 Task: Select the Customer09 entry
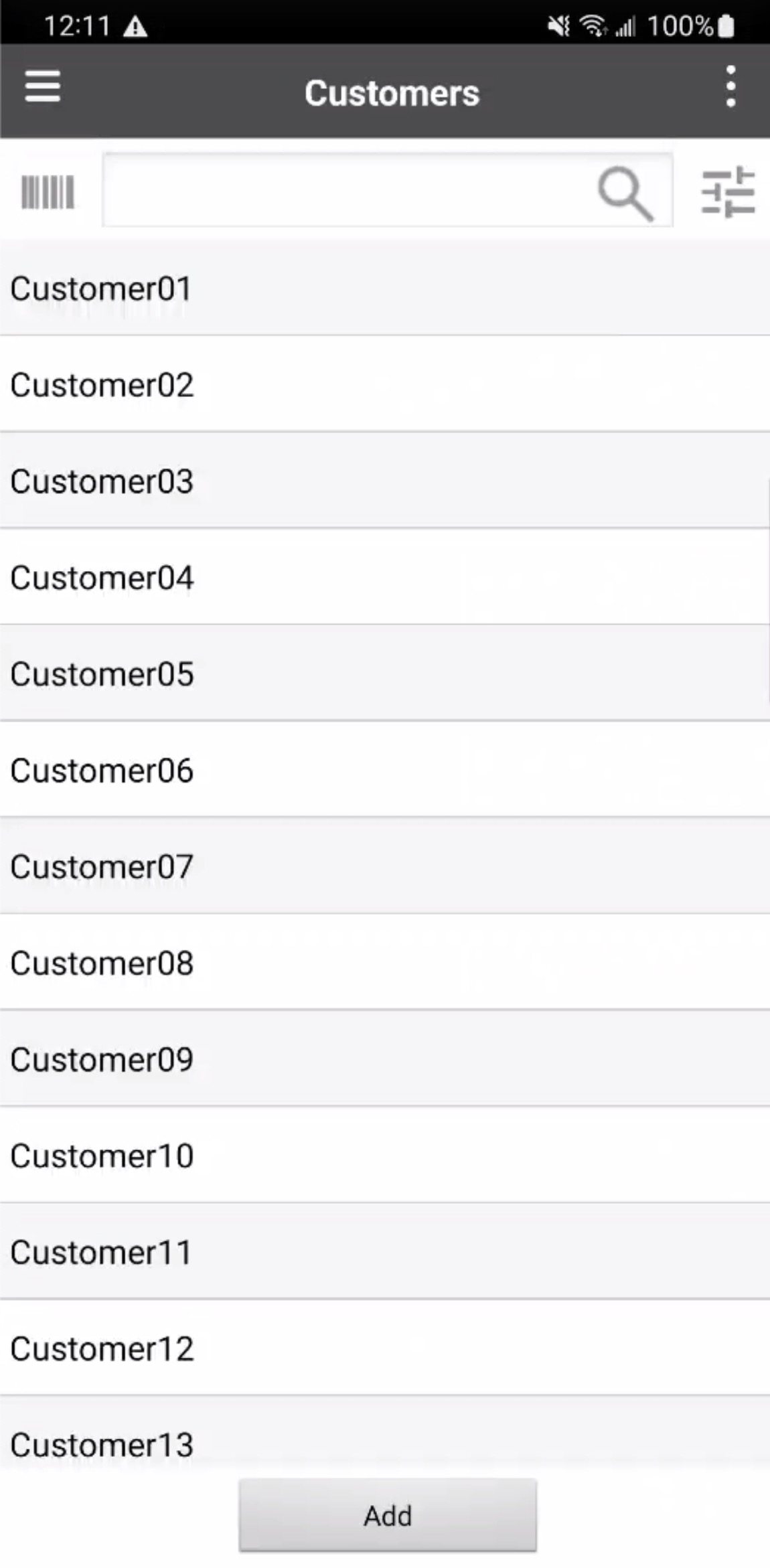(385, 1059)
